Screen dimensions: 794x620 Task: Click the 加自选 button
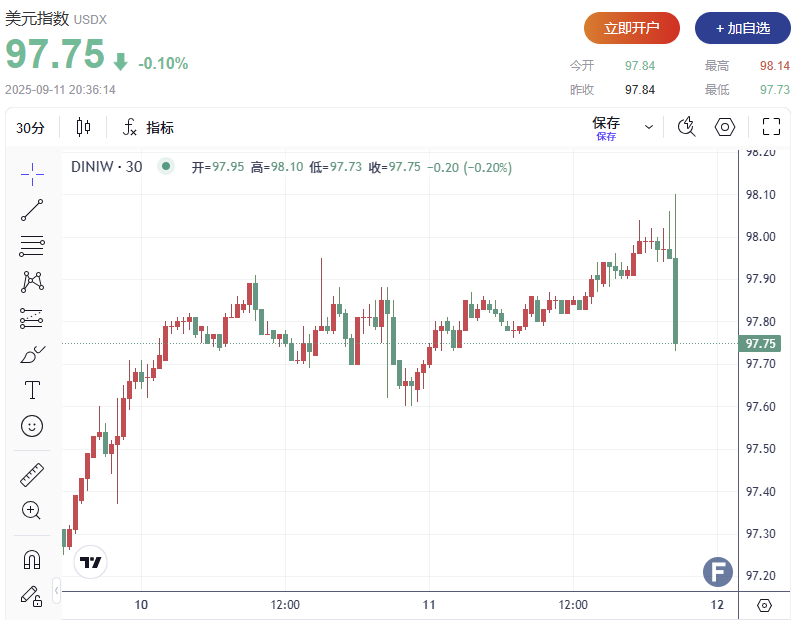pos(742,28)
